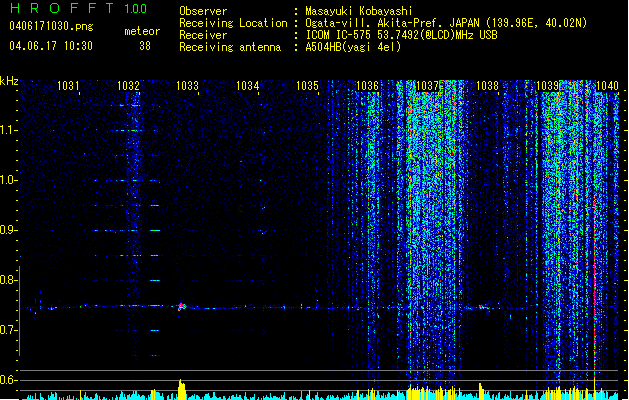The image size is (629, 400).
Task: Click the Ogata-vill. Akita-Pref. JAPAN location text
Action: (446, 23)
